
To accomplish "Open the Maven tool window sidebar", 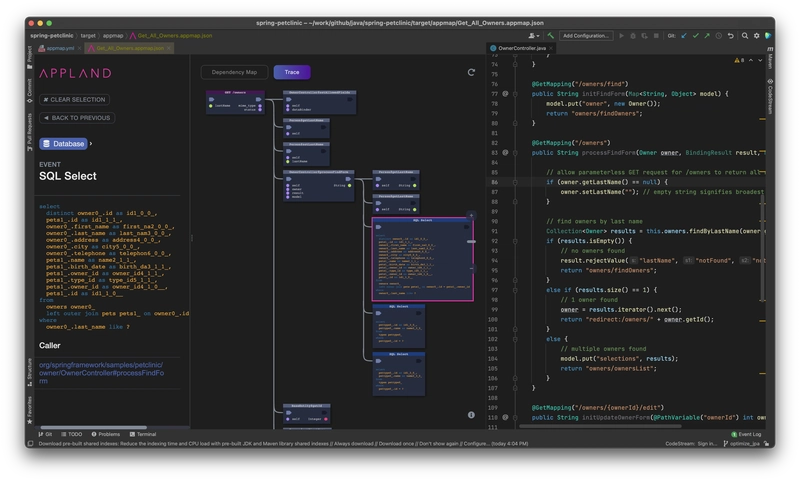I will (x=770, y=59).
